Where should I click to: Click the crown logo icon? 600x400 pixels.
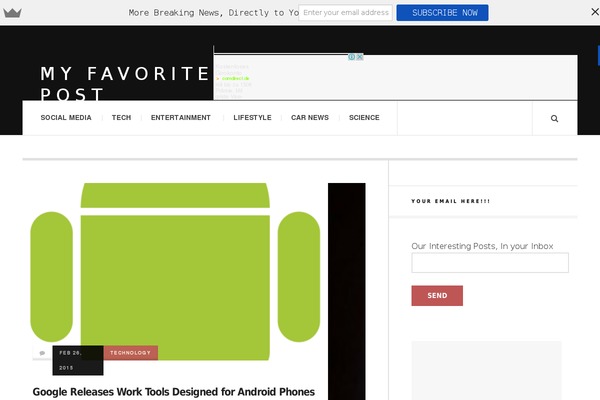click(x=12, y=13)
